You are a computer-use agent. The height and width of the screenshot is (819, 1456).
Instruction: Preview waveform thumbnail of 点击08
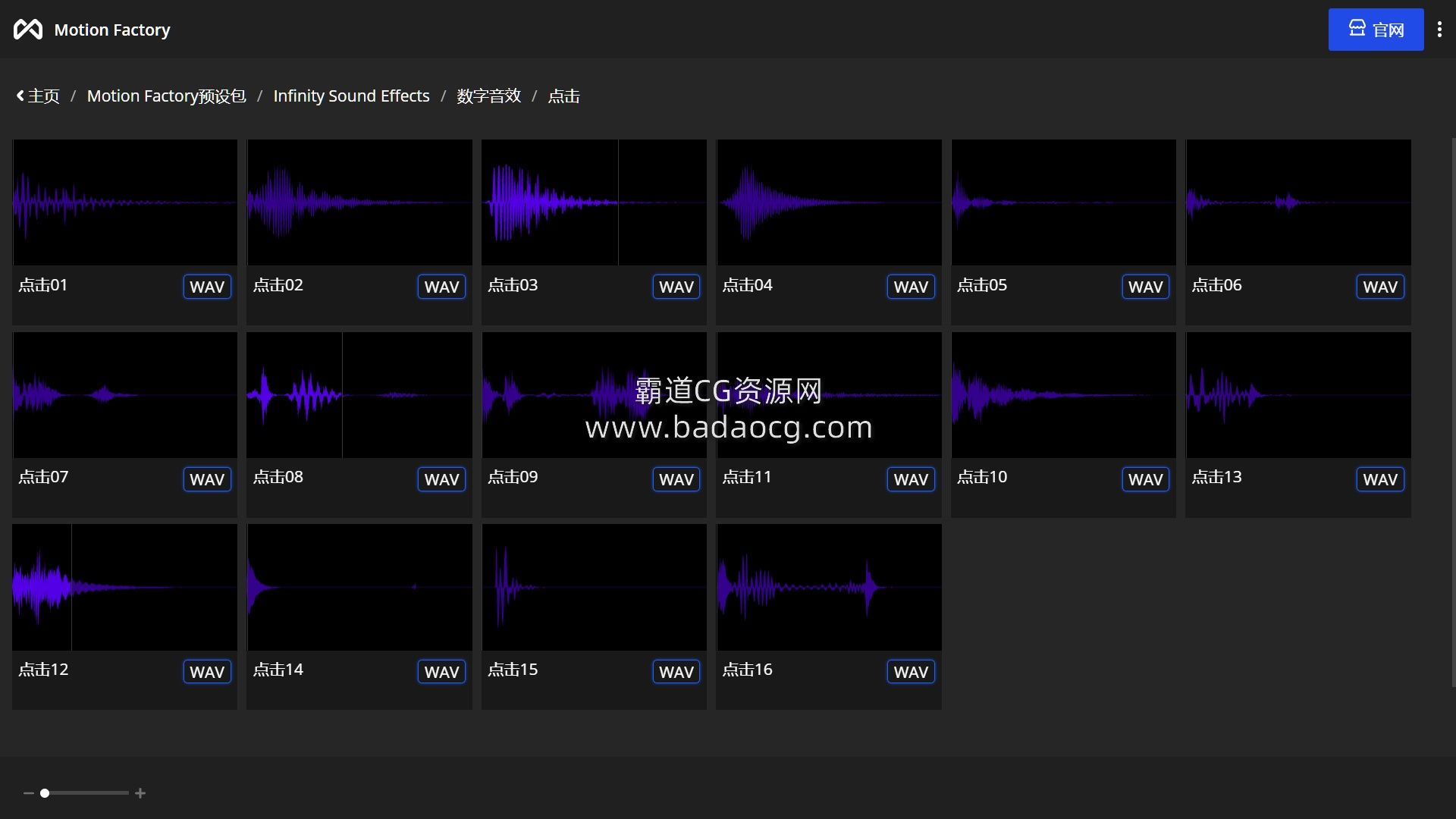click(x=359, y=395)
